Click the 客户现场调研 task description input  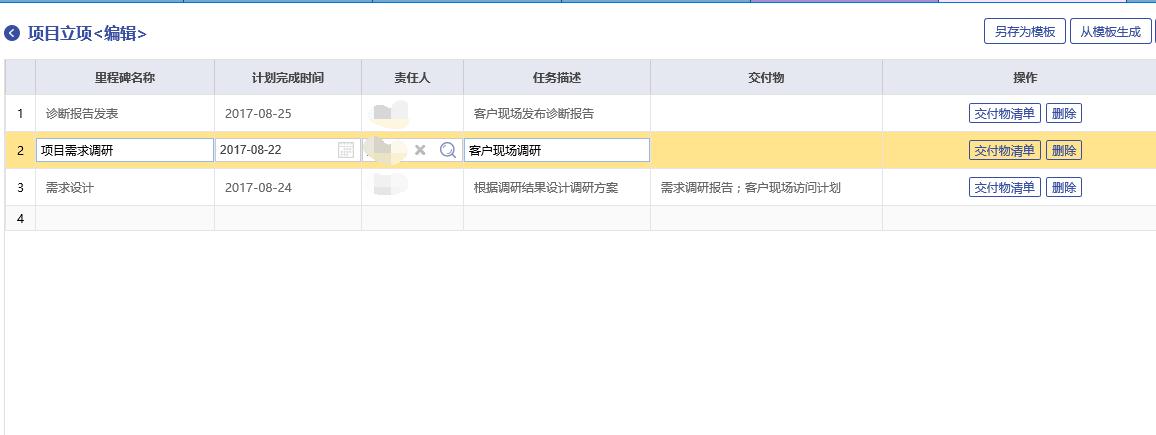(556, 150)
